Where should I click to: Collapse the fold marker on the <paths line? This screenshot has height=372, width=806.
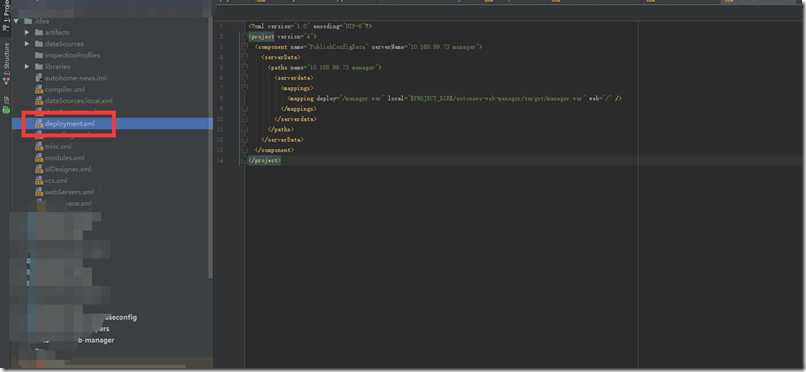coord(246,67)
